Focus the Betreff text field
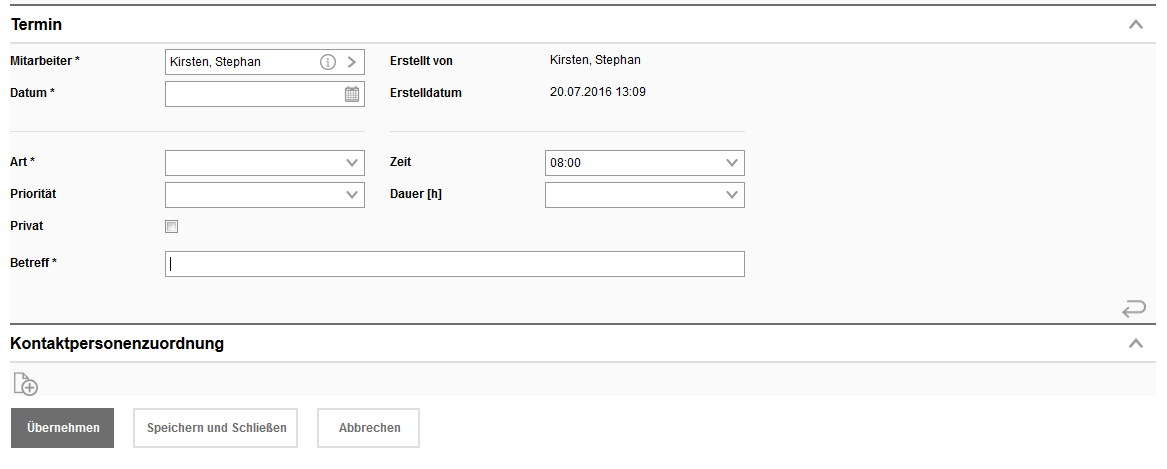 [x=455, y=264]
